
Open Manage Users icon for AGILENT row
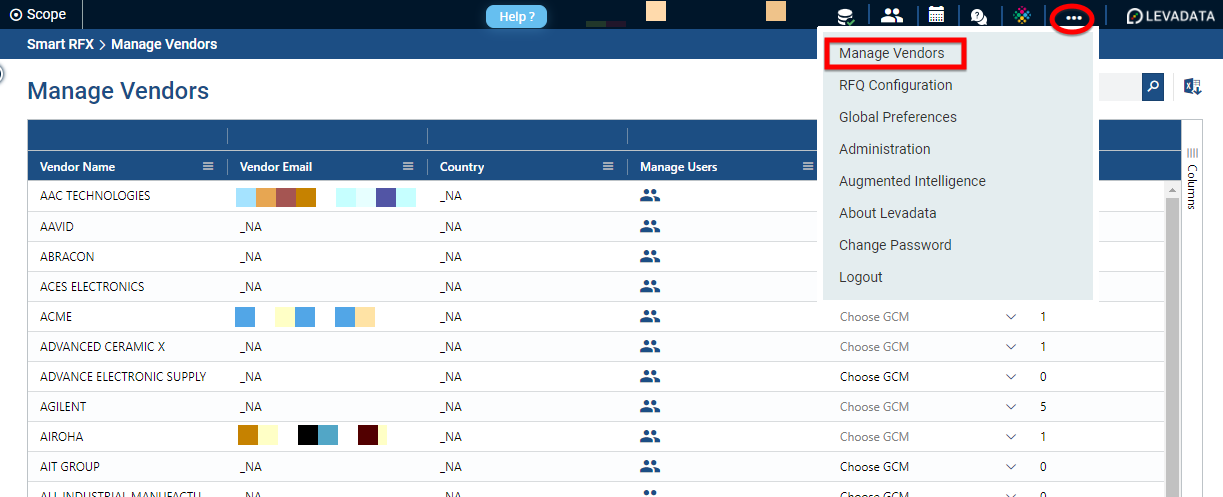650,407
